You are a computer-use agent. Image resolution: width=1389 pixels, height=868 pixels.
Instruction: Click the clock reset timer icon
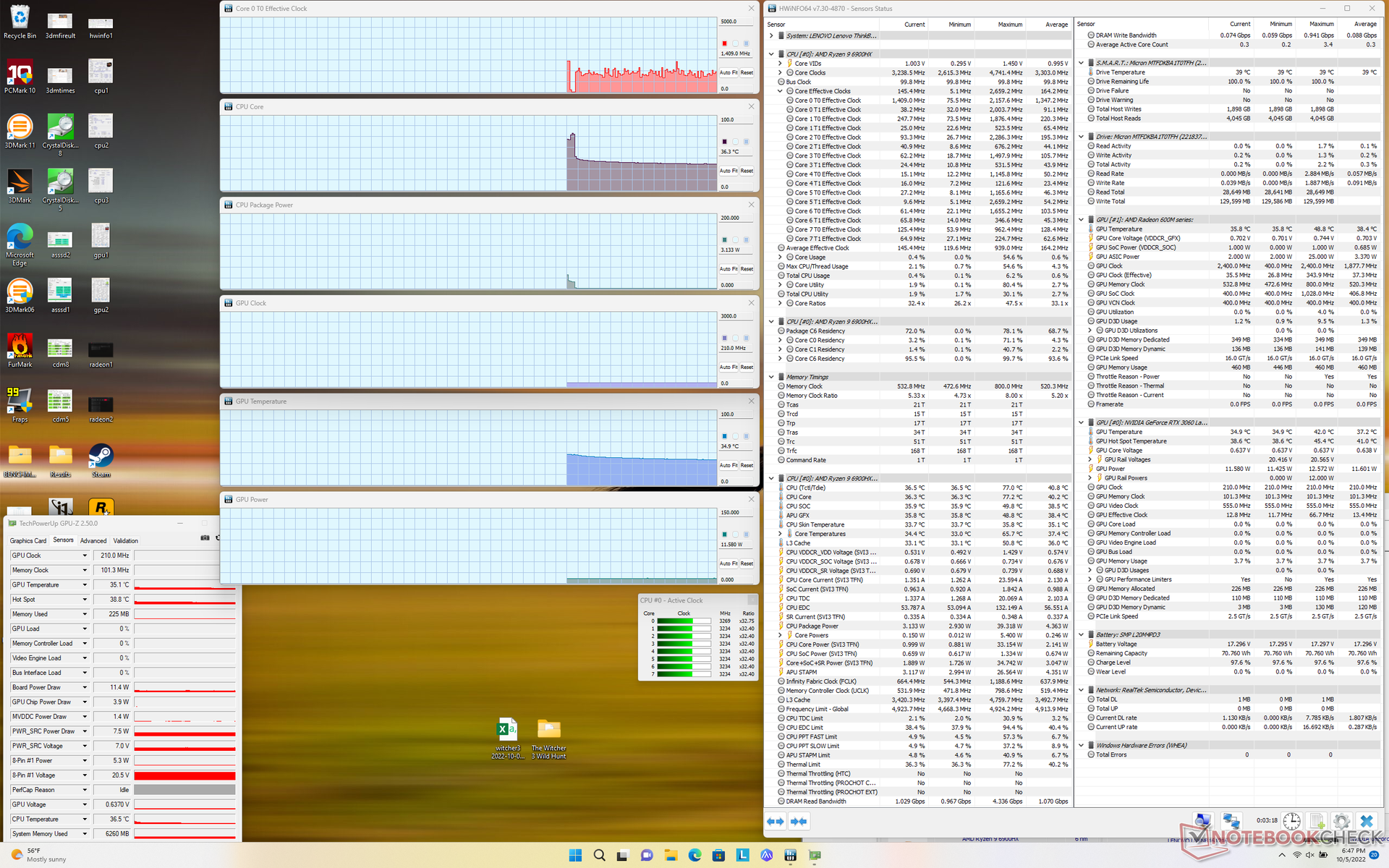[x=1292, y=822]
